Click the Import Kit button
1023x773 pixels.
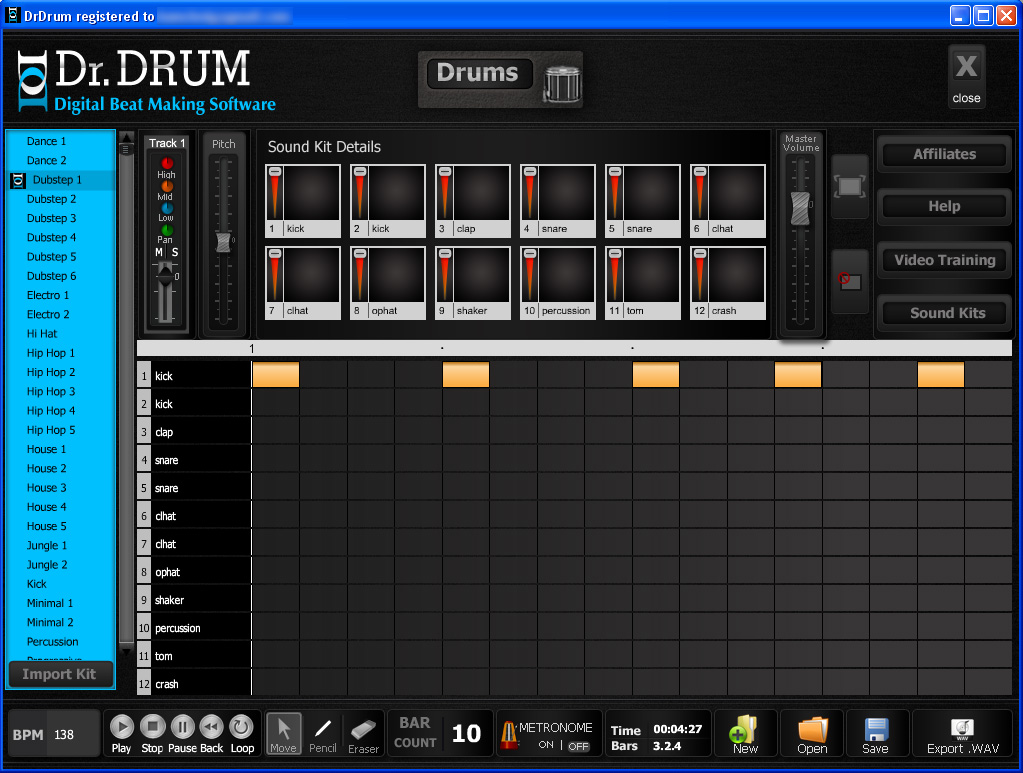[x=60, y=674]
